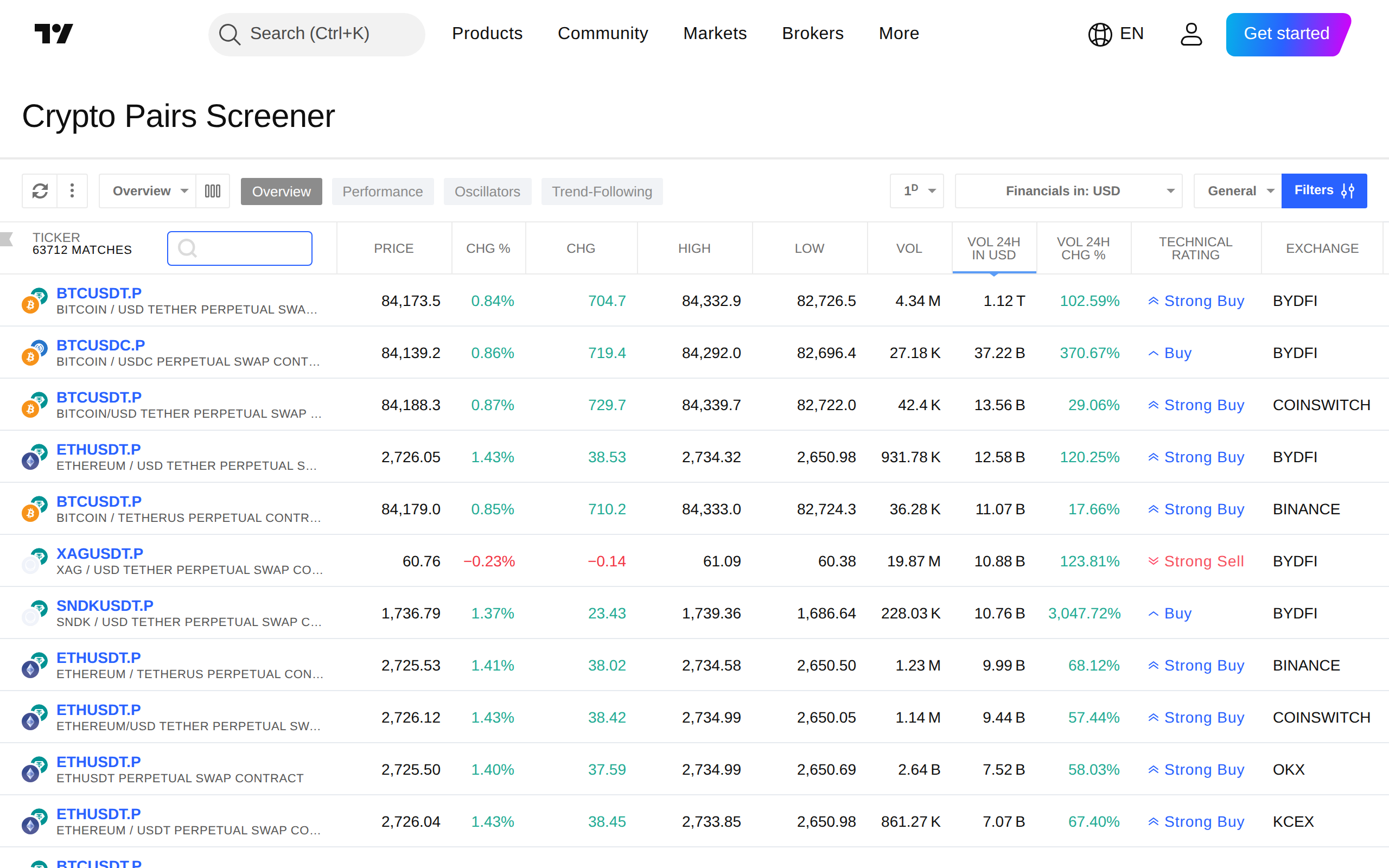
Task: Sort by CHG % column header
Action: coord(488,248)
